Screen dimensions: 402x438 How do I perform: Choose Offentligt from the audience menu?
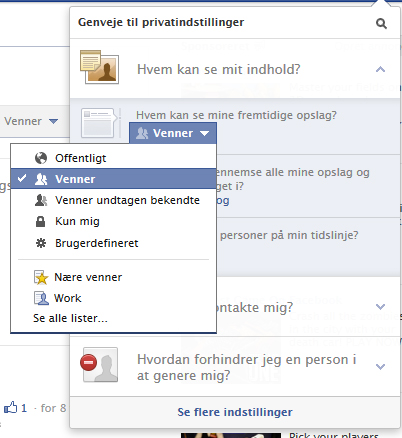pos(113,158)
